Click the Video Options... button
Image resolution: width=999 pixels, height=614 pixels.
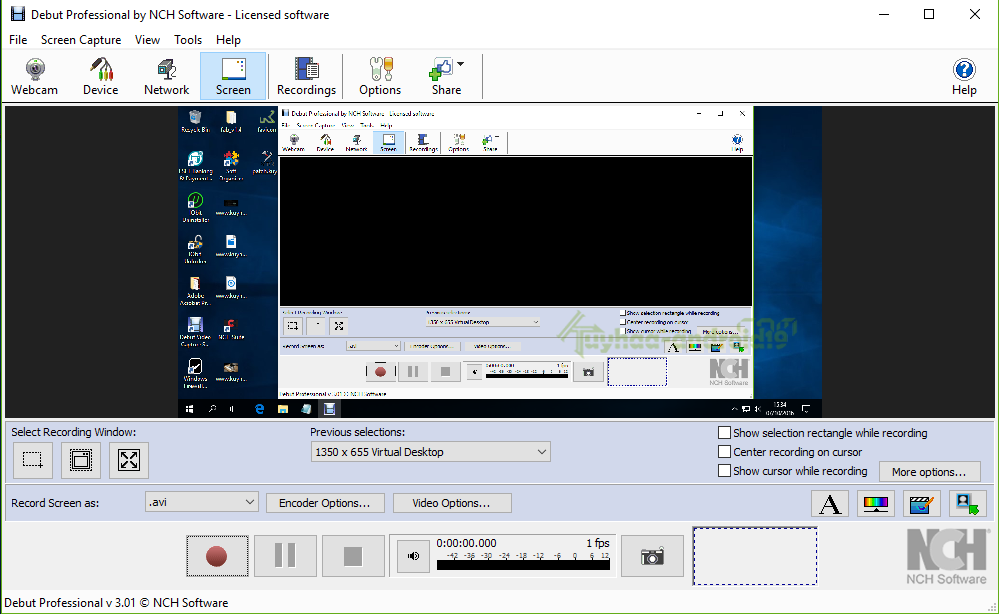(452, 503)
